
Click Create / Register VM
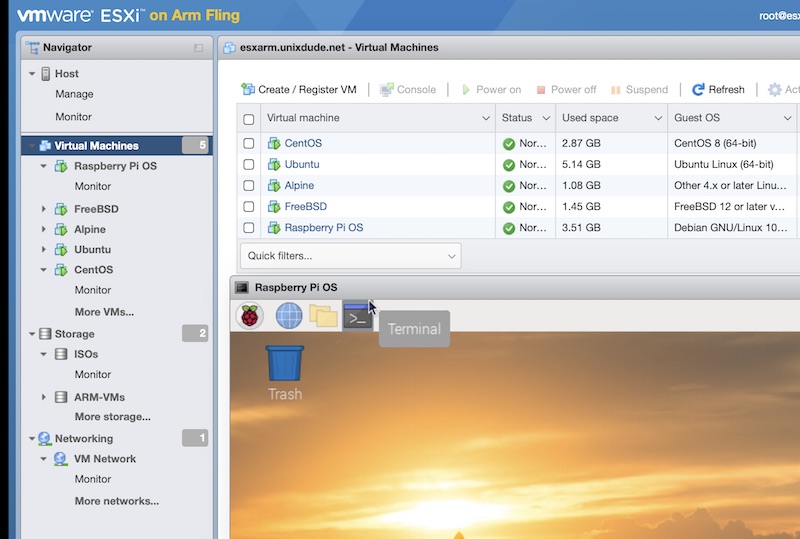pyautogui.click(x=298, y=89)
